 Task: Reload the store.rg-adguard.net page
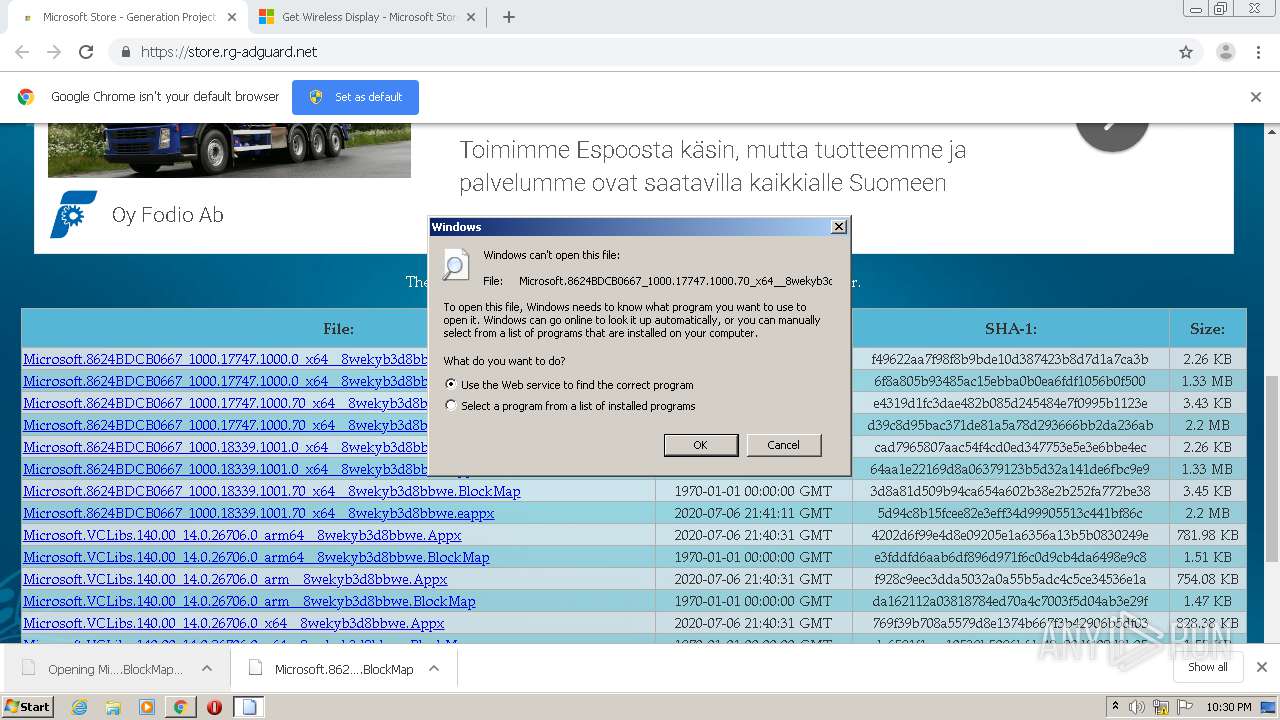[86, 52]
